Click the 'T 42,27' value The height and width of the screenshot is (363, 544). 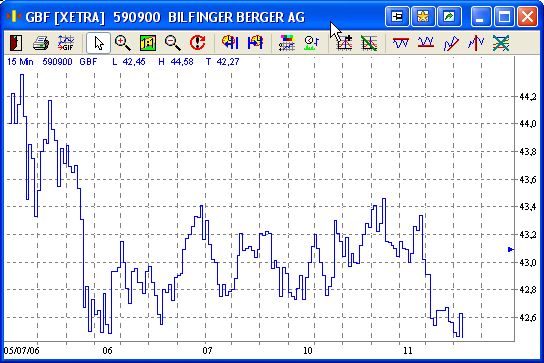[x=222, y=62]
